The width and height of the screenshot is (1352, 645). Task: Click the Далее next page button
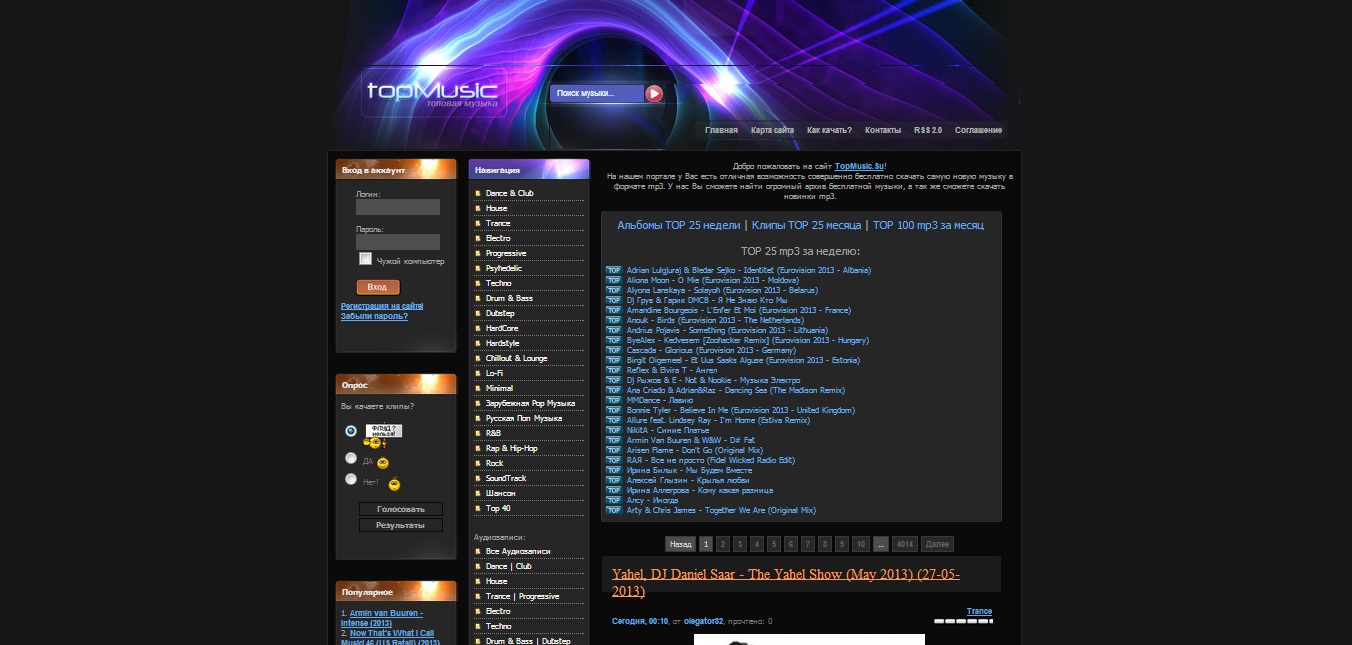(x=937, y=544)
